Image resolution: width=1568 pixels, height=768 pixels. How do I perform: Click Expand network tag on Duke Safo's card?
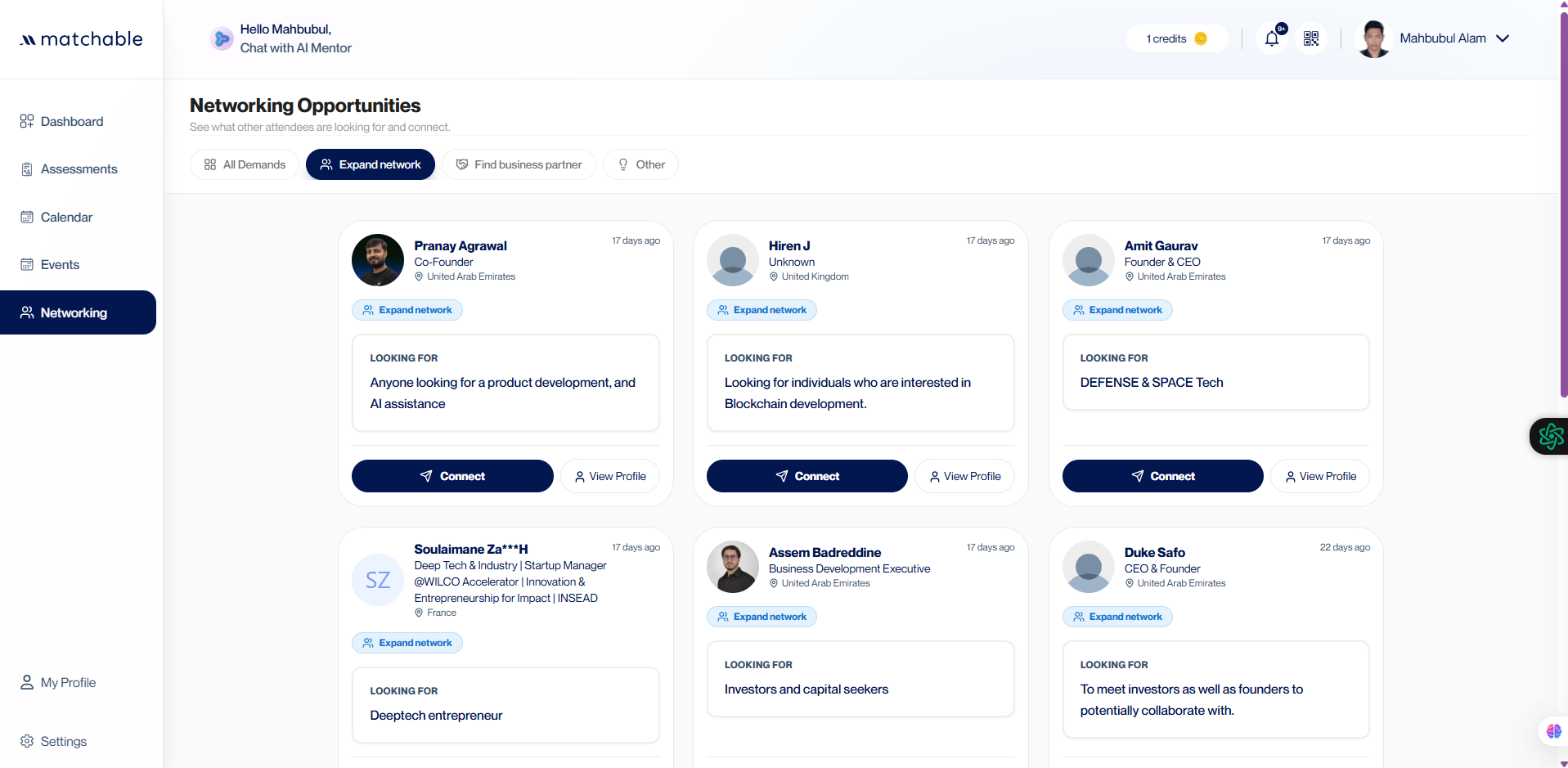(1117, 617)
